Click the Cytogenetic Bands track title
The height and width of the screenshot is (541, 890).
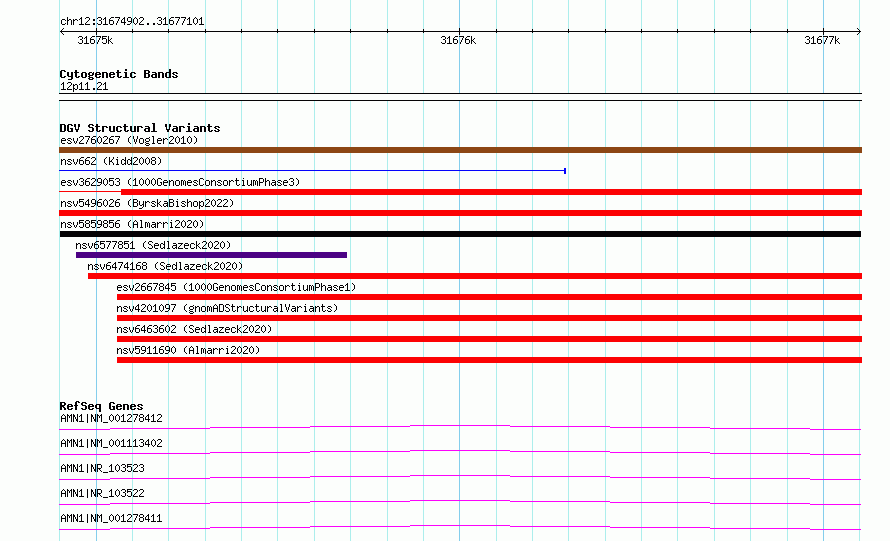click(119, 74)
